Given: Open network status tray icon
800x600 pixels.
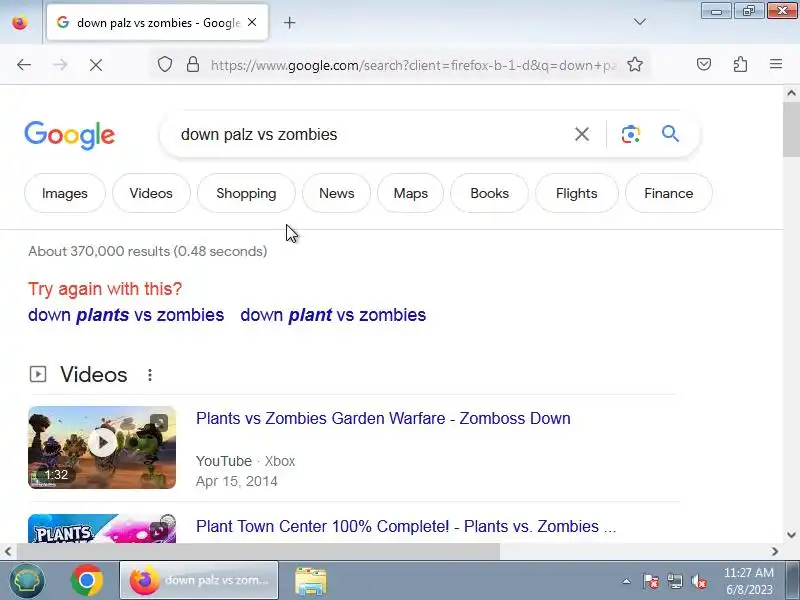Looking at the screenshot, I should (x=674, y=581).
